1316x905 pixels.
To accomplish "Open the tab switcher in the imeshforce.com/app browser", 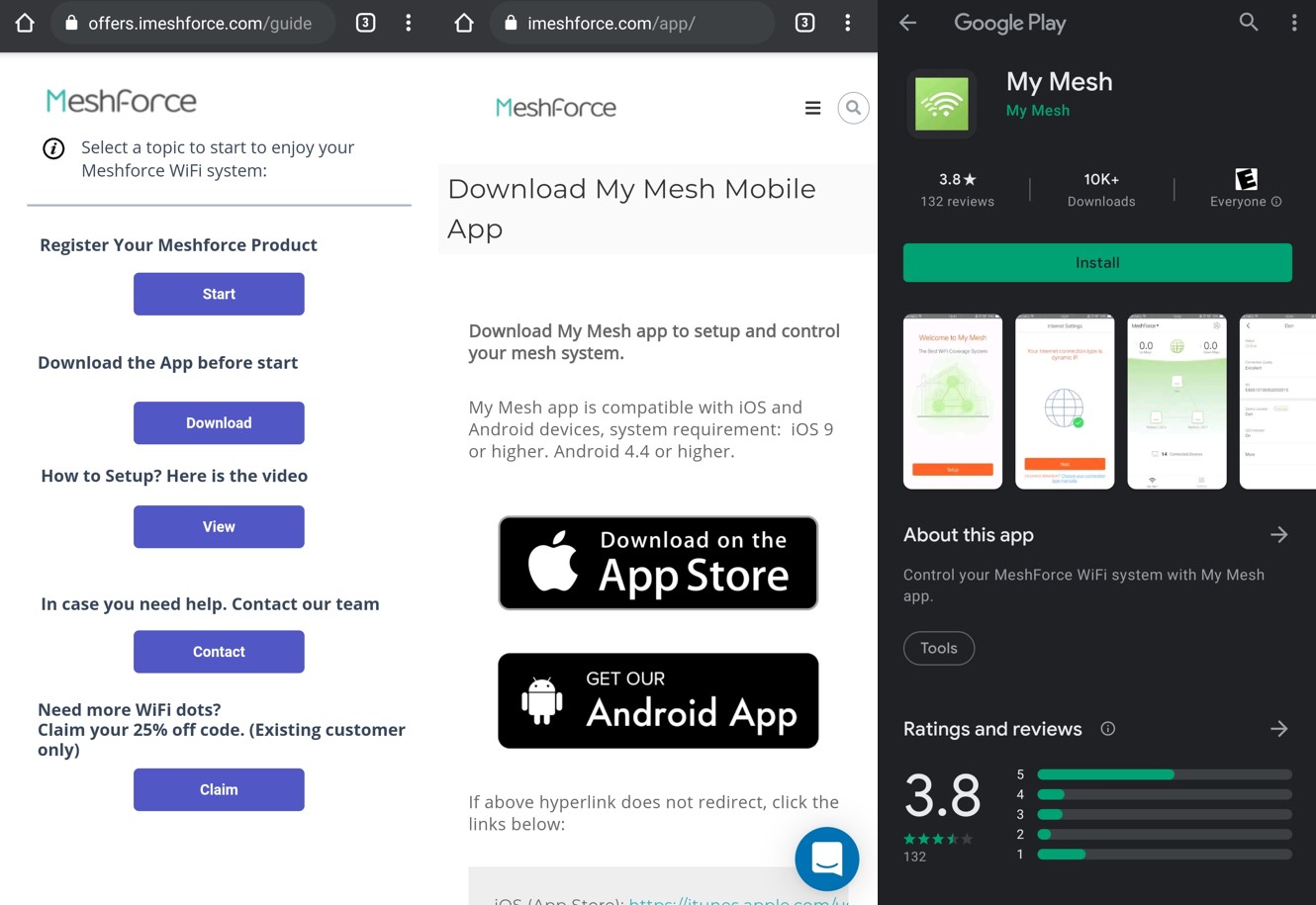I will pyautogui.click(x=804, y=23).
